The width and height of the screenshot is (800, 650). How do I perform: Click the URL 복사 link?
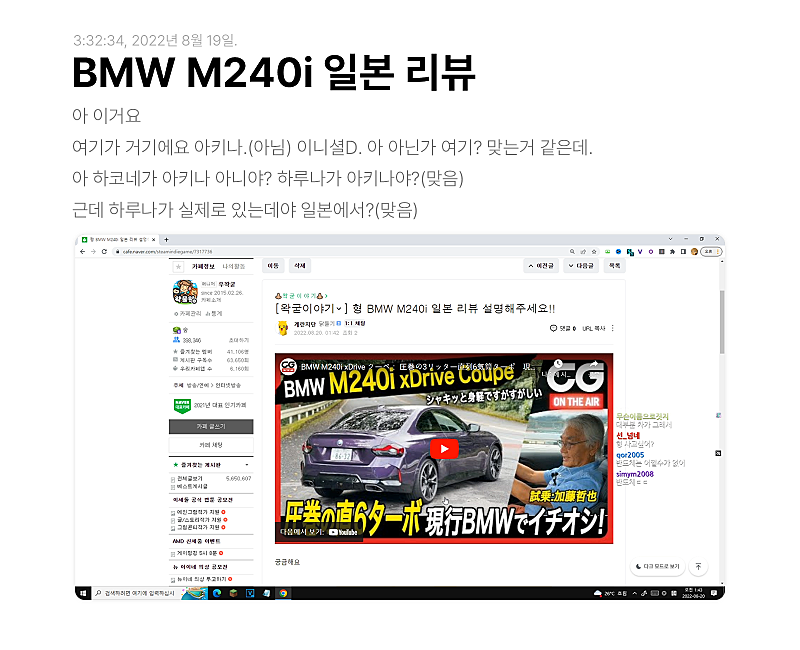click(x=593, y=329)
